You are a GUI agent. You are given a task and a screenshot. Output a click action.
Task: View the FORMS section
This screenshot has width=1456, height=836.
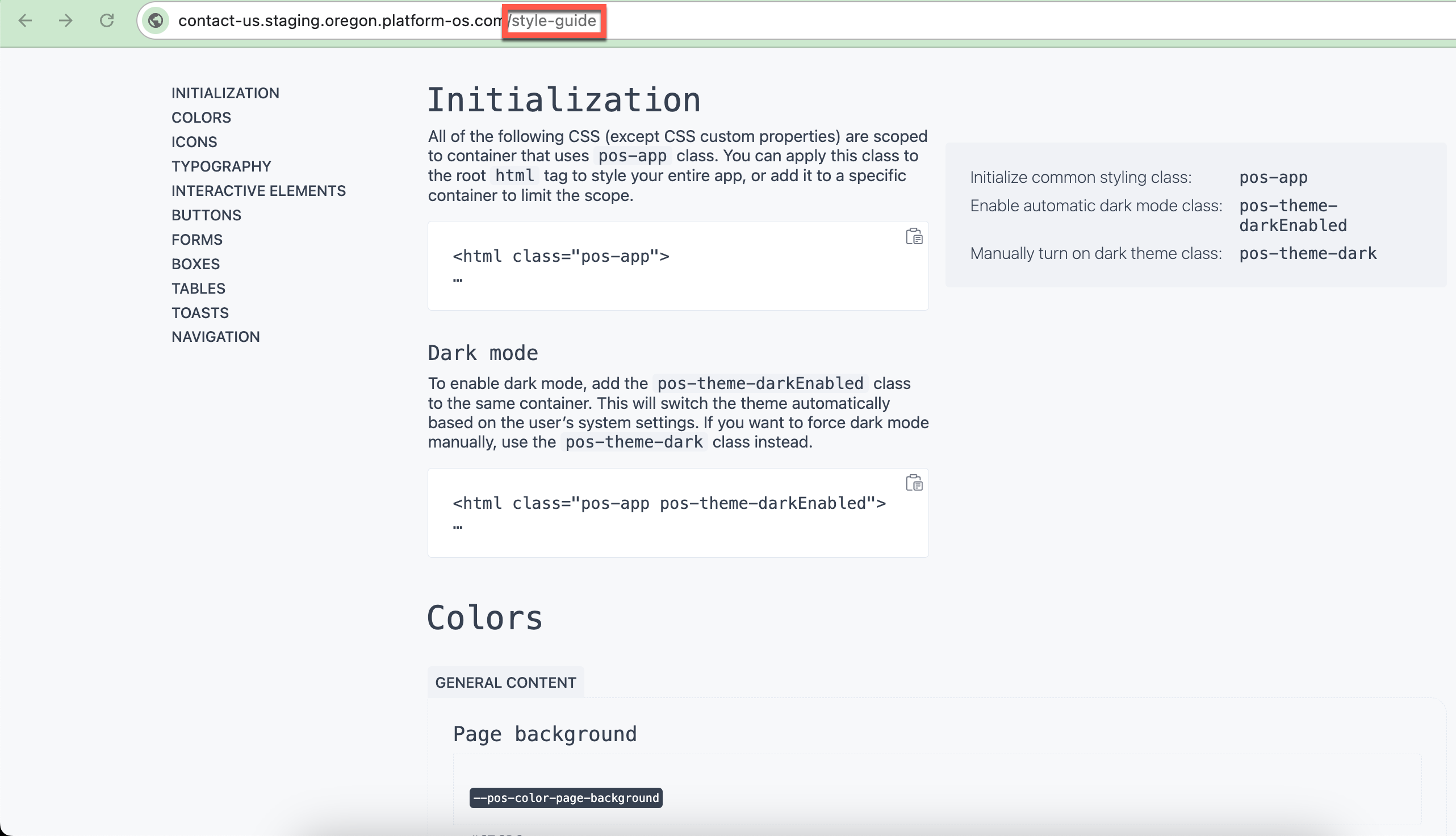(x=197, y=240)
